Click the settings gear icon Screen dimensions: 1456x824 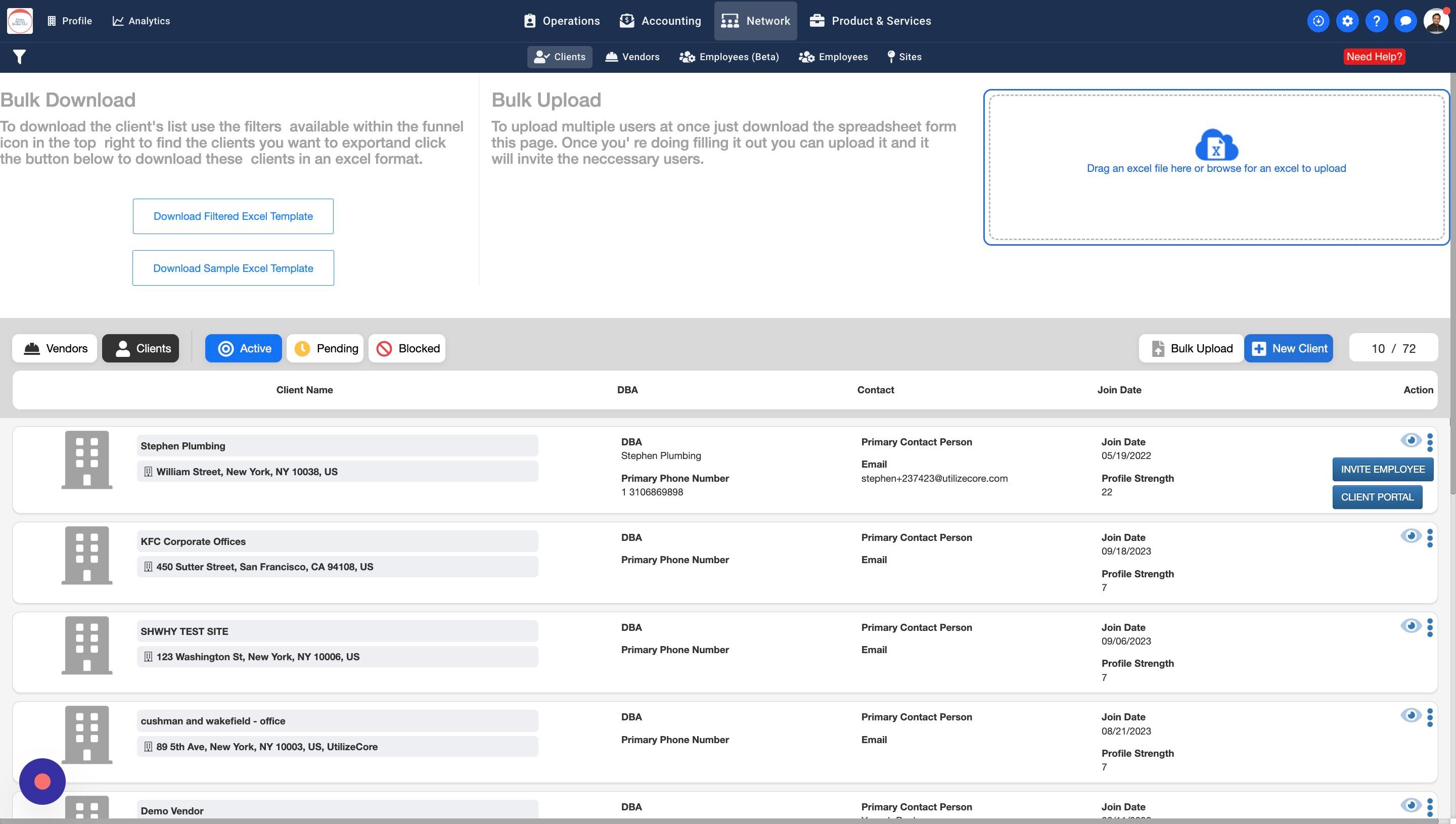(x=1347, y=21)
